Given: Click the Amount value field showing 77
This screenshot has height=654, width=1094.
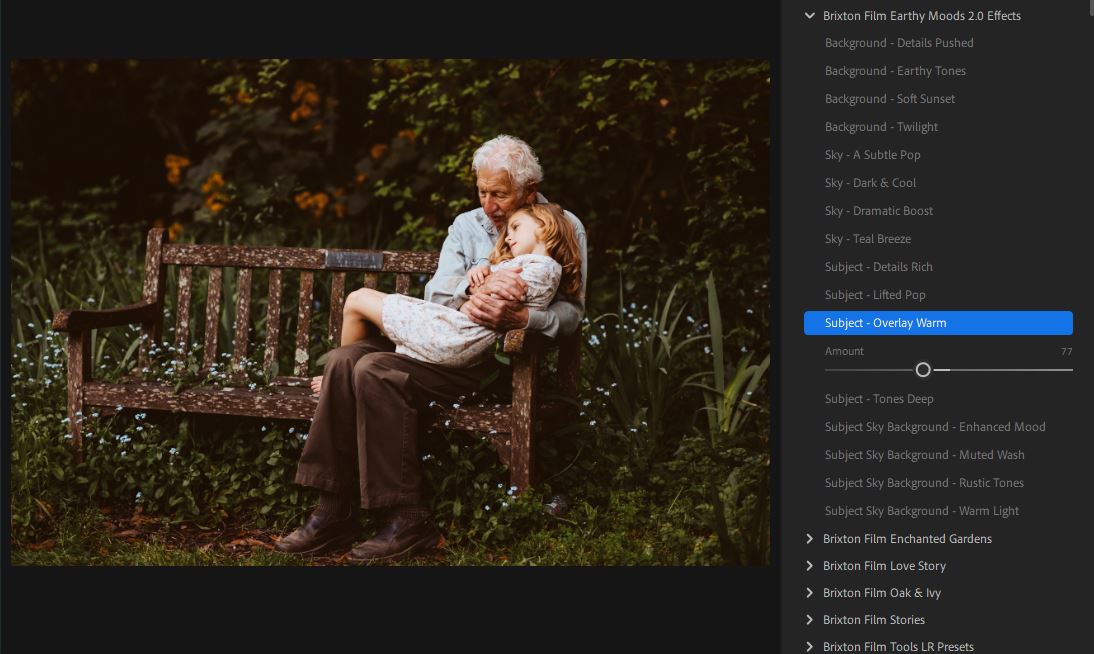Looking at the screenshot, I should click(1066, 352).
